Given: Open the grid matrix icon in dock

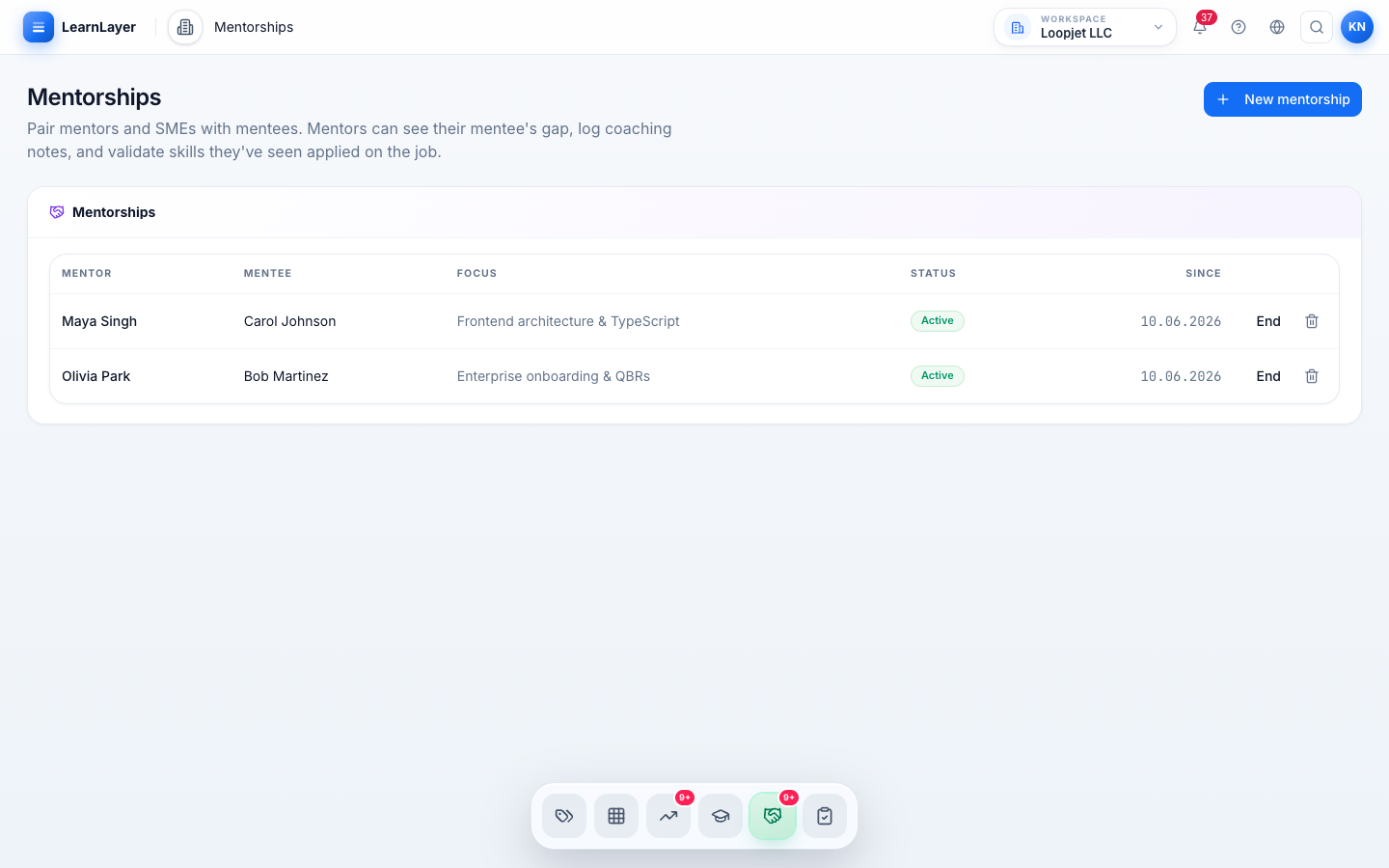Looking at the screenshot, I should pyautogui.click(x=616, y=816).
